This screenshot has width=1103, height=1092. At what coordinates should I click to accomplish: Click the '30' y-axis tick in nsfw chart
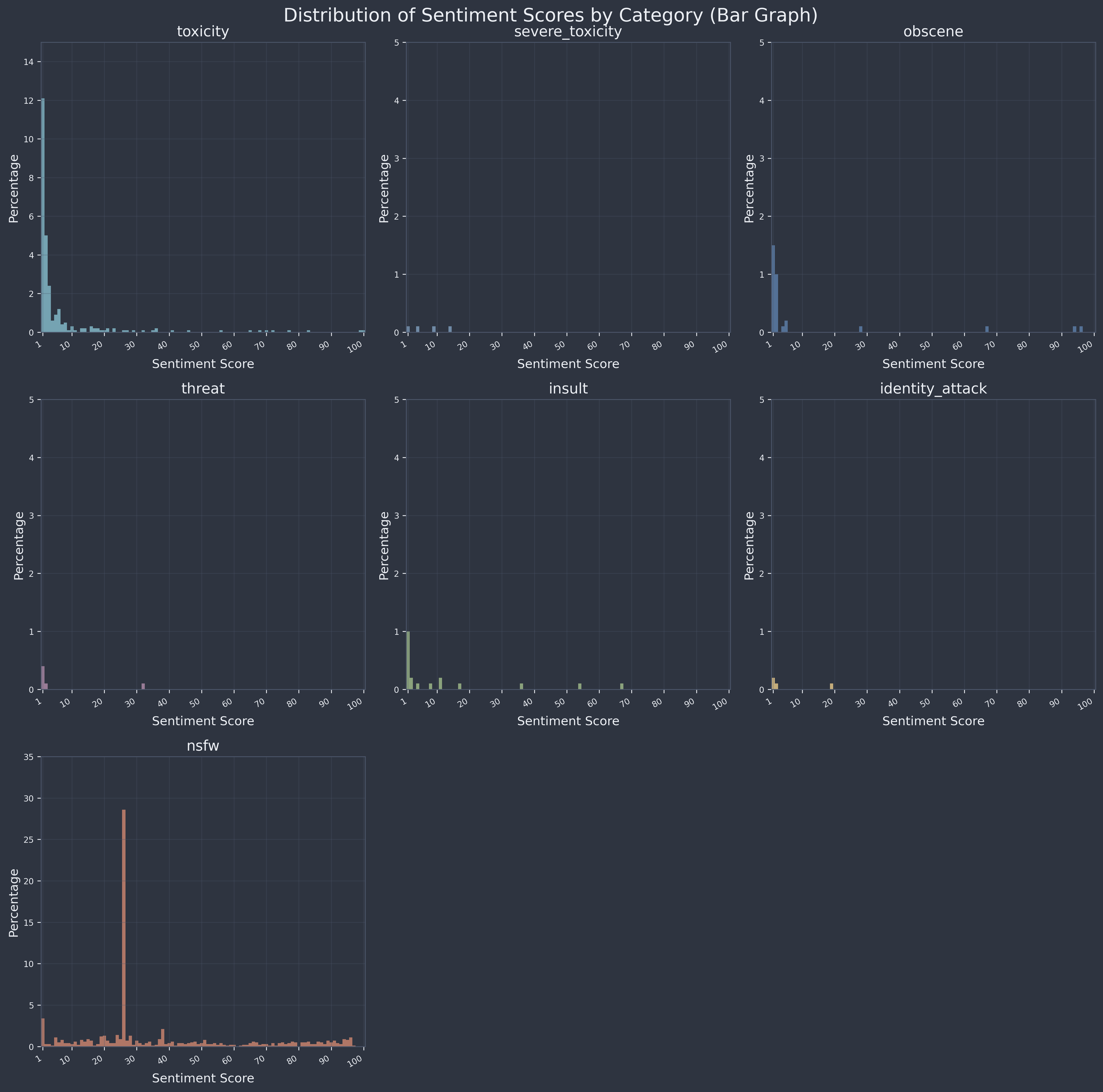coord(29,798)
